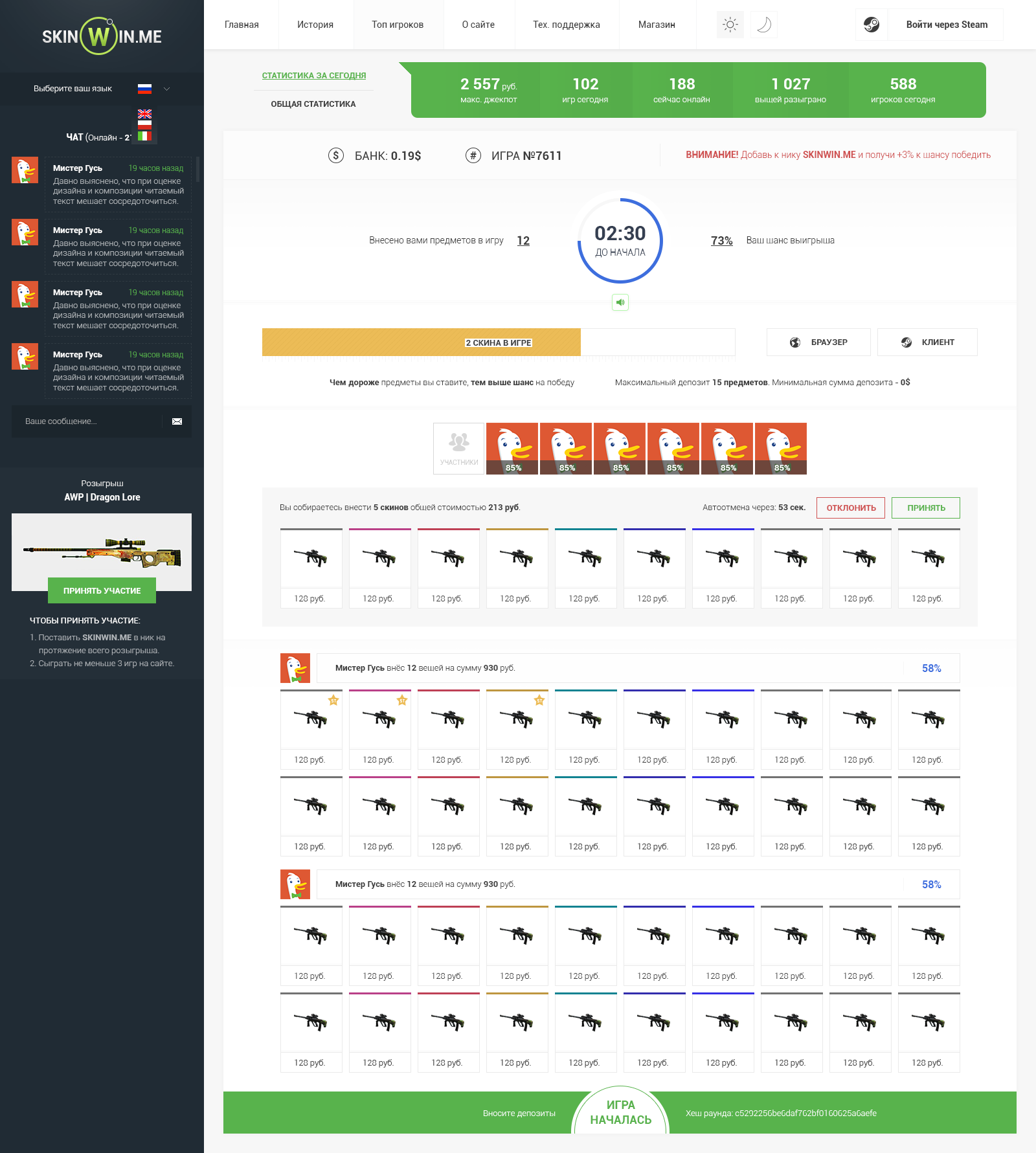This screenshot has height=1153, width=1036.
Task: Click into the Ваше сообщение chat field
Action: pyautogui.click(x=87, y=421)
